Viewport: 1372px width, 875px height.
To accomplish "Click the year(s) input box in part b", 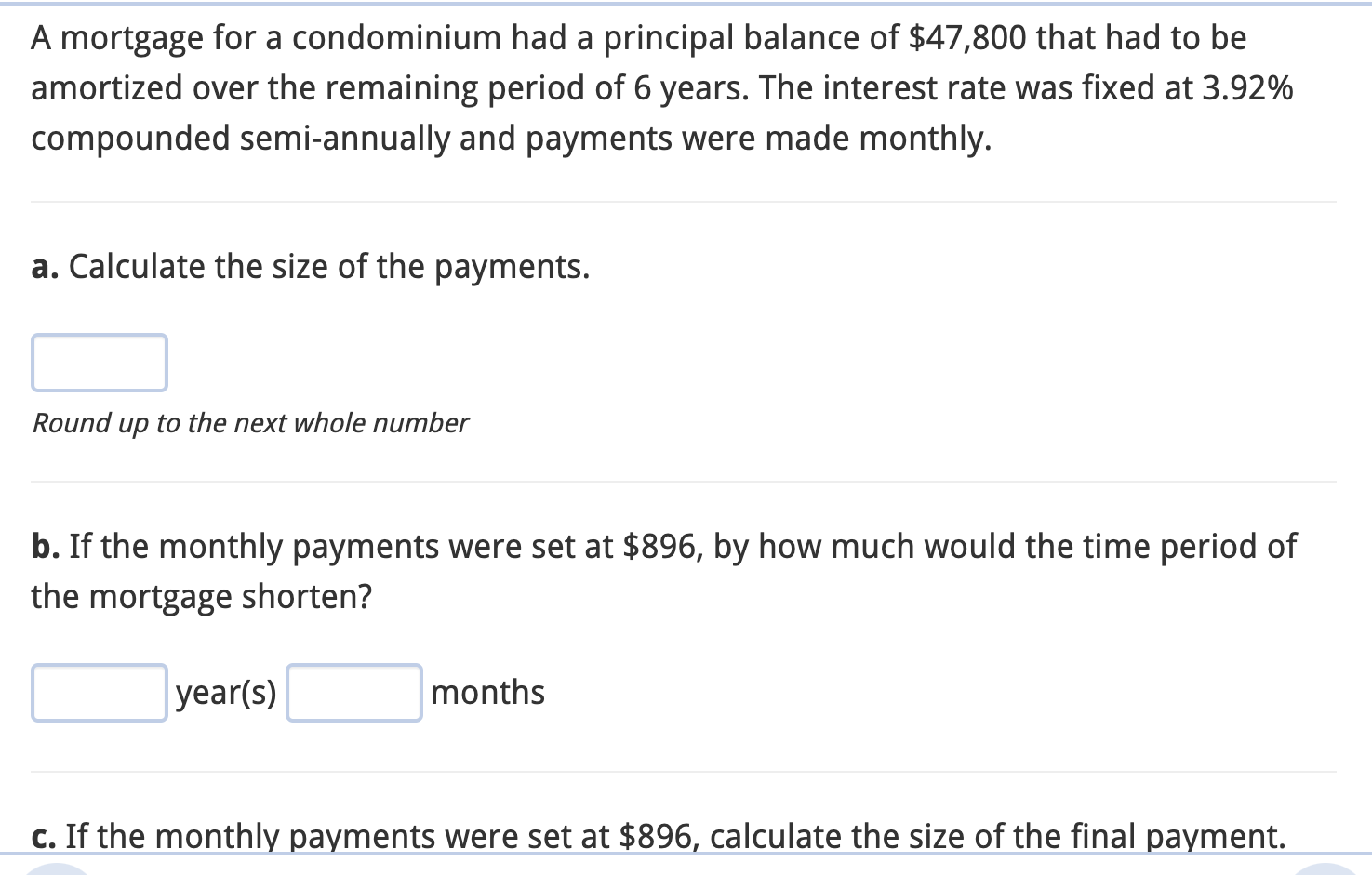I will coord(98,692).
